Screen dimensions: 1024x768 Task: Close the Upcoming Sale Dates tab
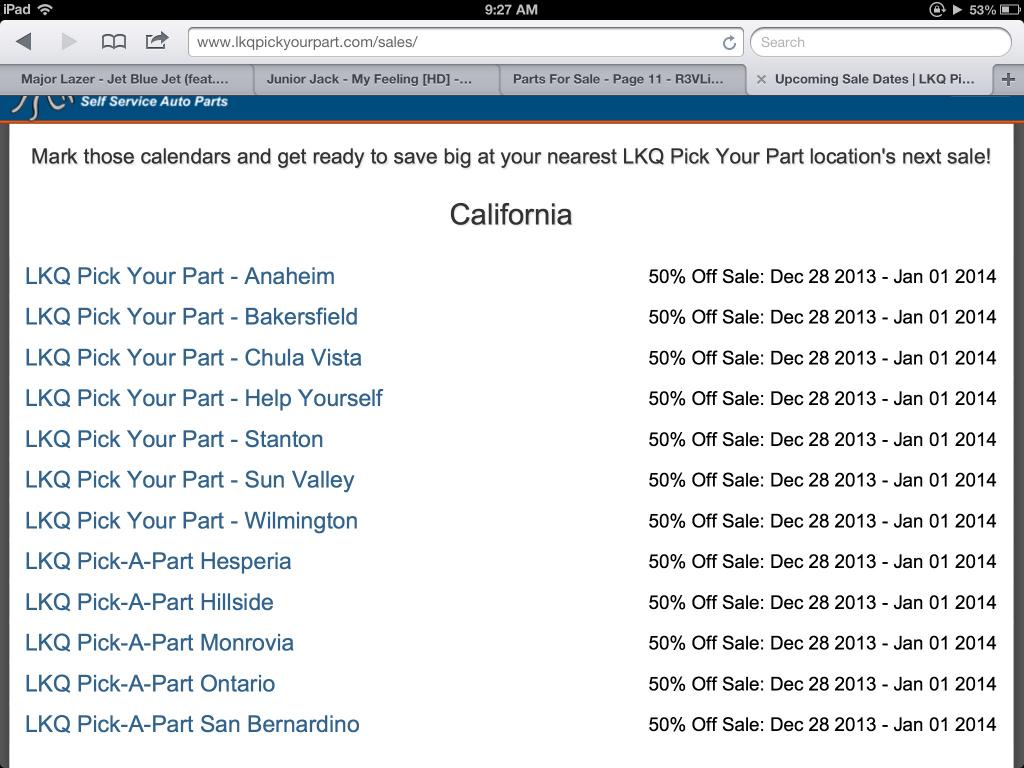point(761,79)
